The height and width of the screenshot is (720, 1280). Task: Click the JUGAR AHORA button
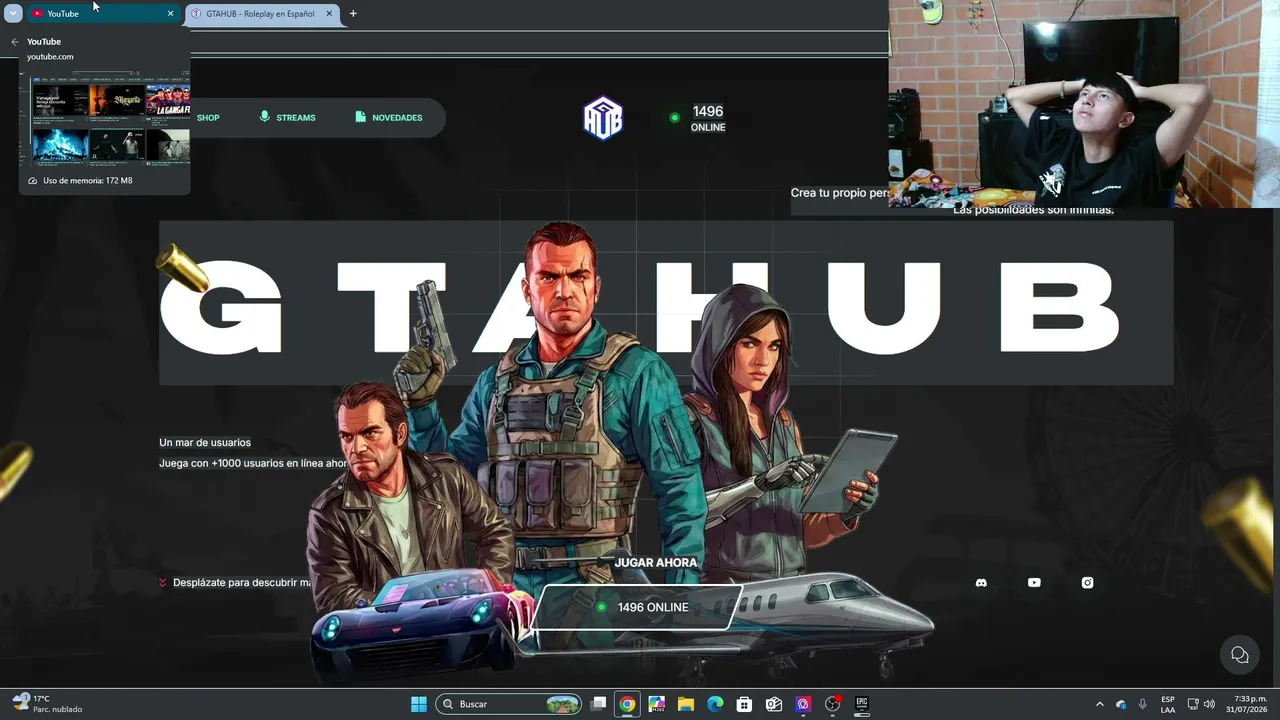[656, 563]
